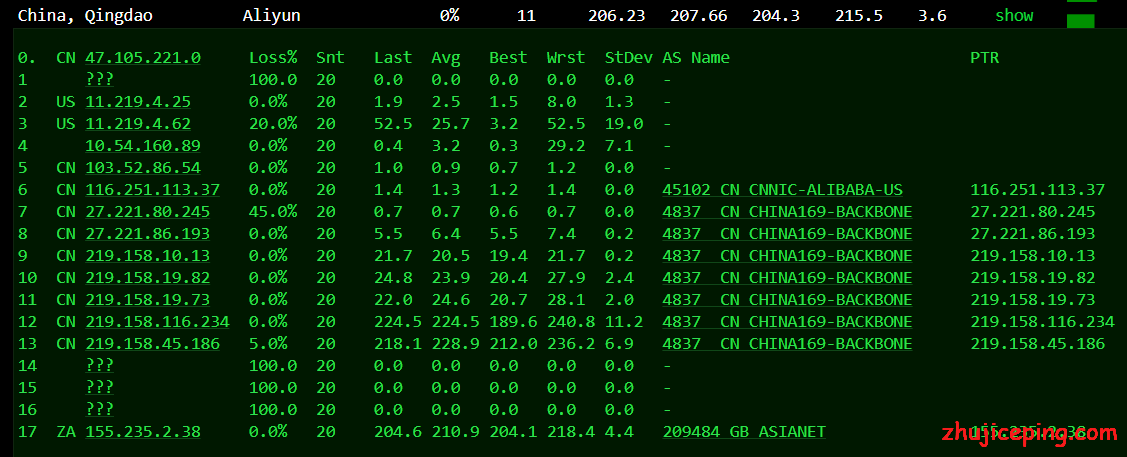The image size is (1127, 457).
Task: Click the green status bar beside 'show'
Action: click(x=1080, y=21)
